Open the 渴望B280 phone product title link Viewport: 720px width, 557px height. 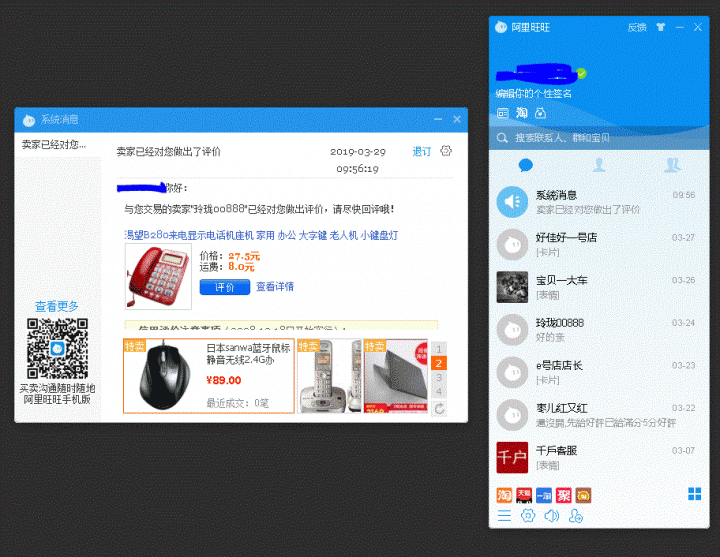pyautogui.click(x=261, y=236)
